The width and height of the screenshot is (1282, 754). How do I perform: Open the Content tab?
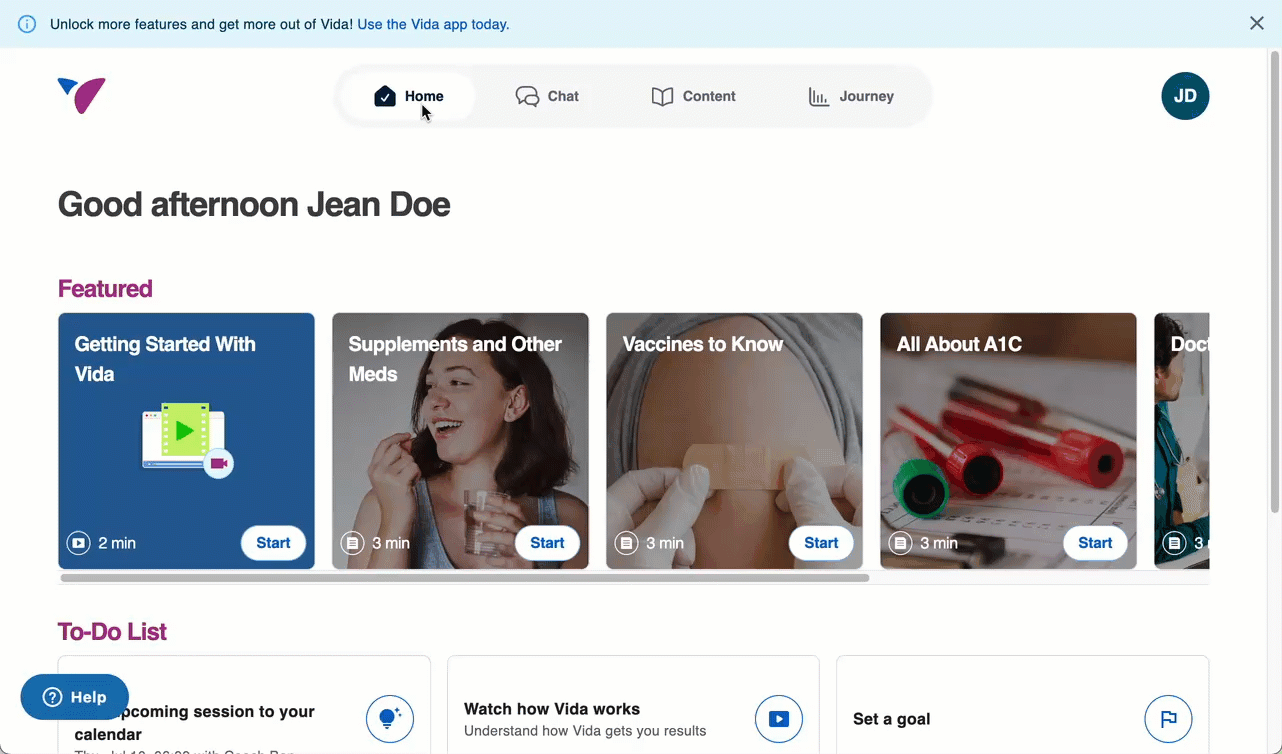tap(693, 96)
